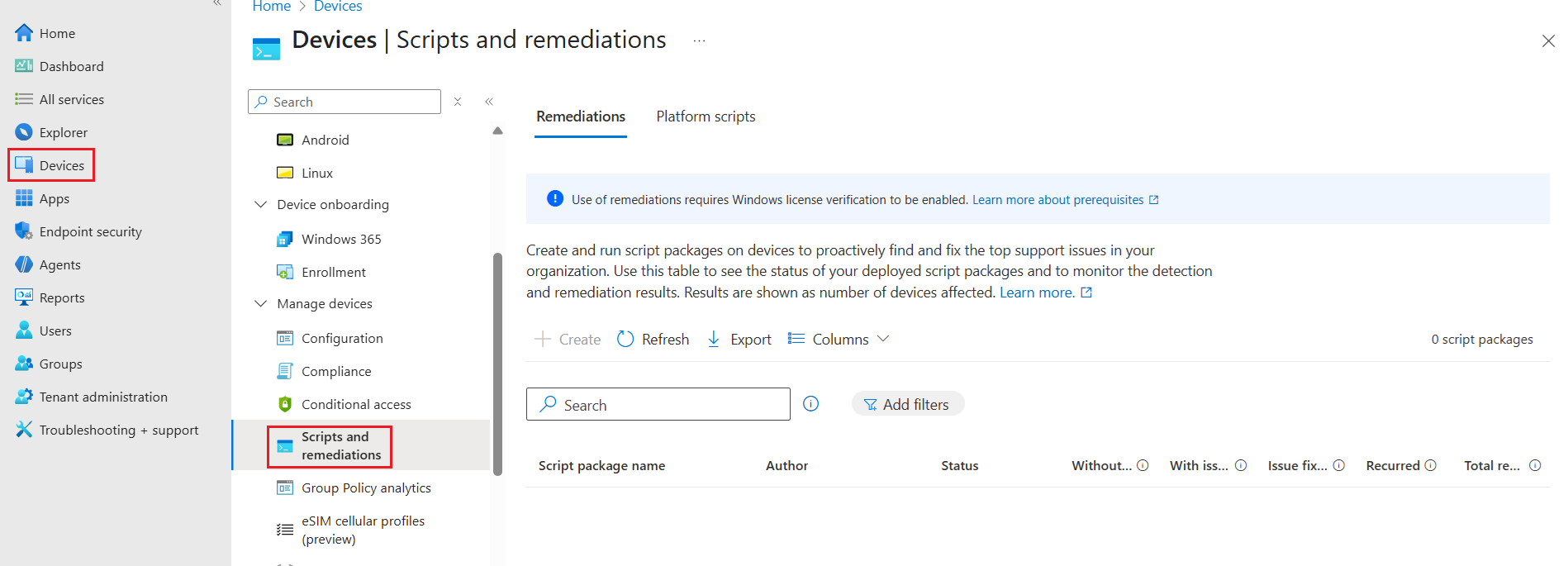Click the info icon beside search box
This screenshot has height=566, width=1568.
tap(810, 403)
